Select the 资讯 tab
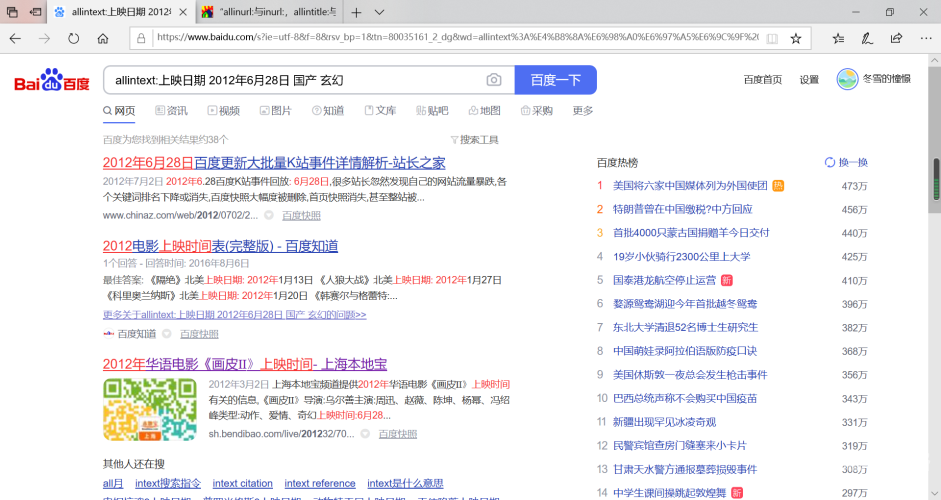The image size is (941, 500). [x=171, y=110]
